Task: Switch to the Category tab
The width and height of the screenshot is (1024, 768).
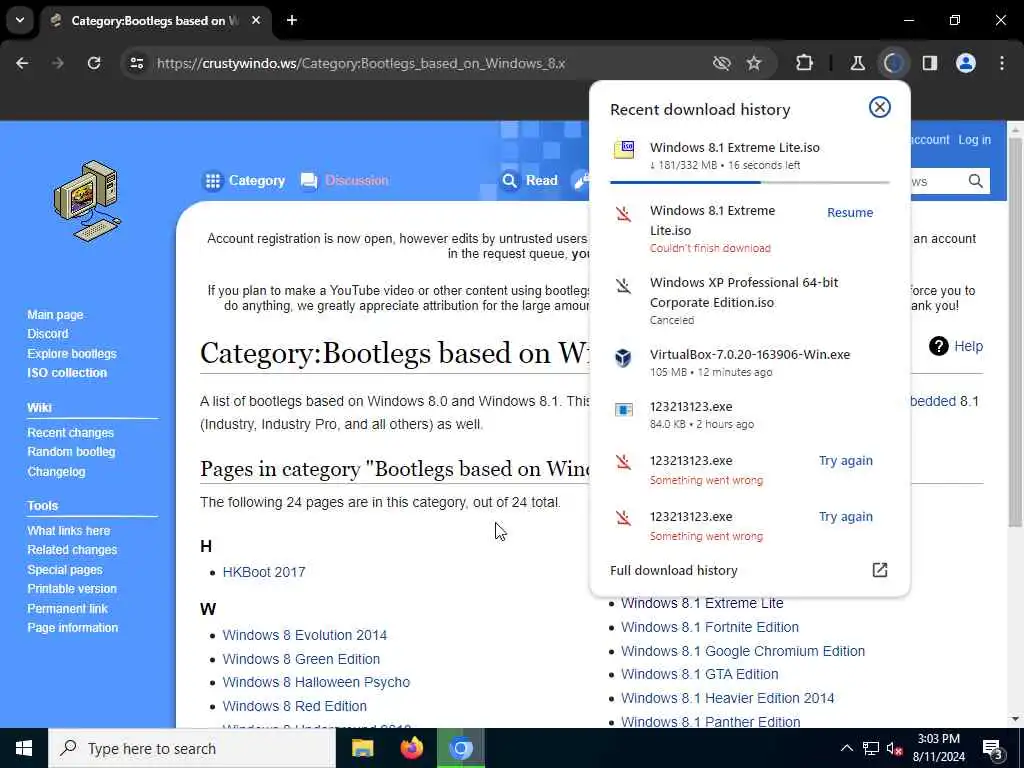Action: point(245,181)
